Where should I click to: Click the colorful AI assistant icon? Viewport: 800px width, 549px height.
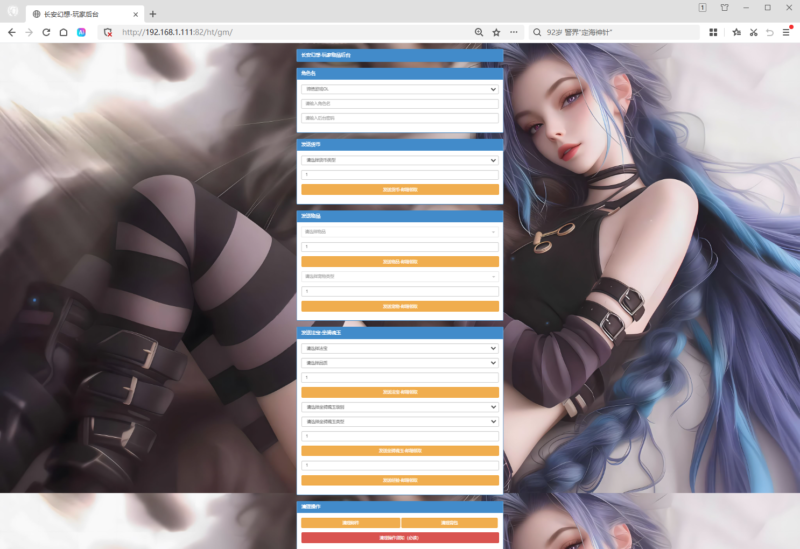81,32
